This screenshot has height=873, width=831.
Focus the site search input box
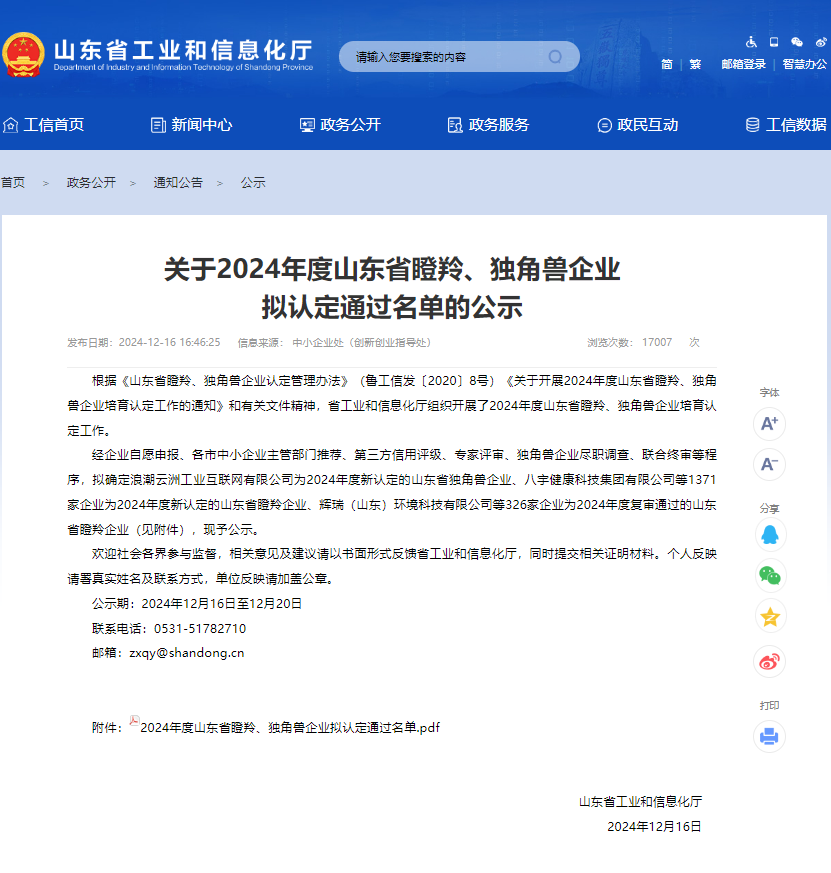(x=445, y=57)
